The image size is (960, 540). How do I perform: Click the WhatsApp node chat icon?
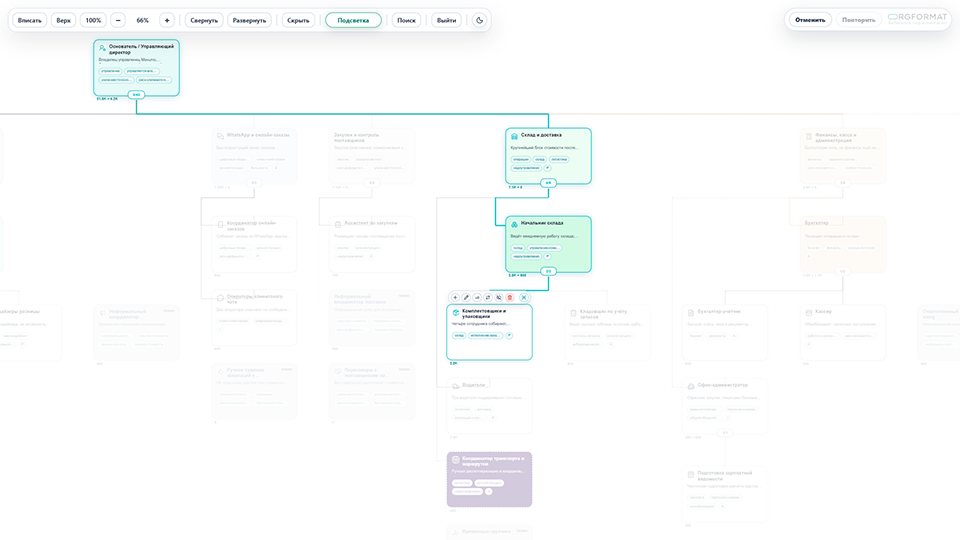[x=220, y=136]
